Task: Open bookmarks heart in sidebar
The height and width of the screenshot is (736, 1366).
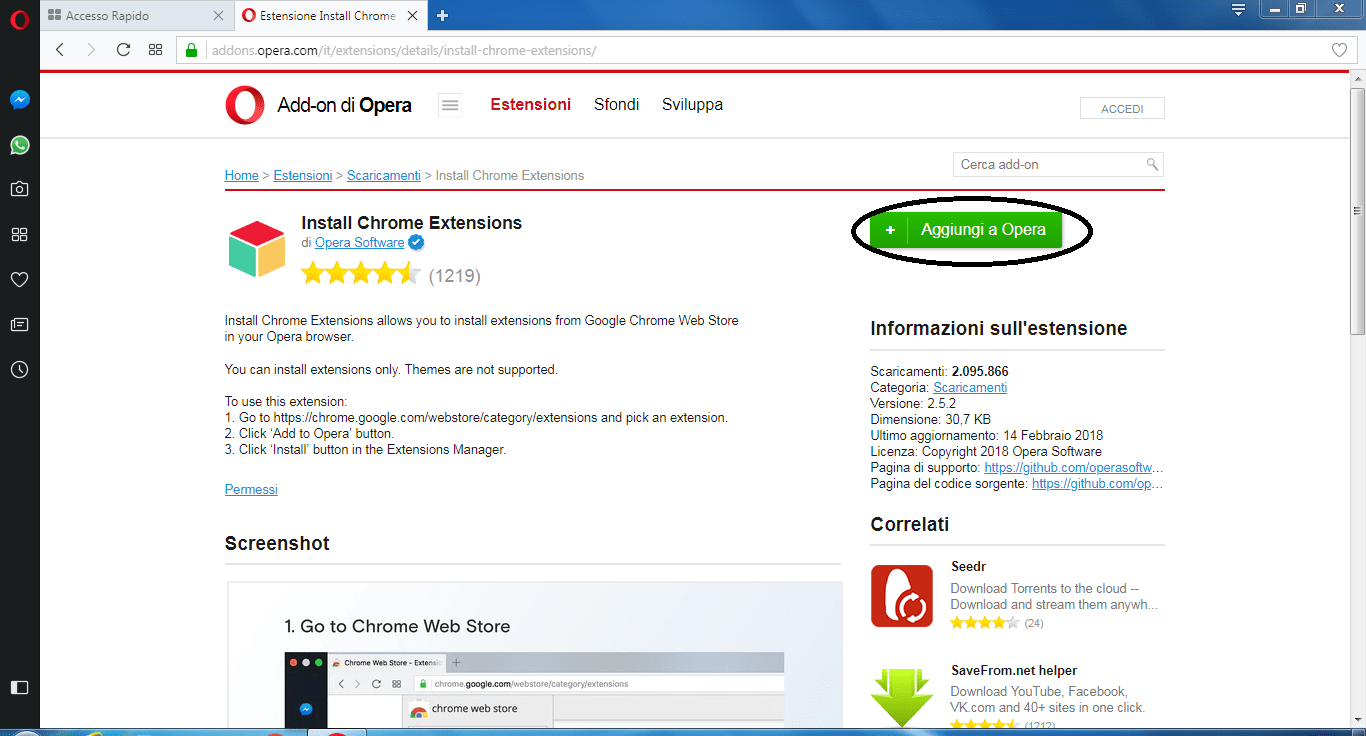Action: click(x=19, y=279)
